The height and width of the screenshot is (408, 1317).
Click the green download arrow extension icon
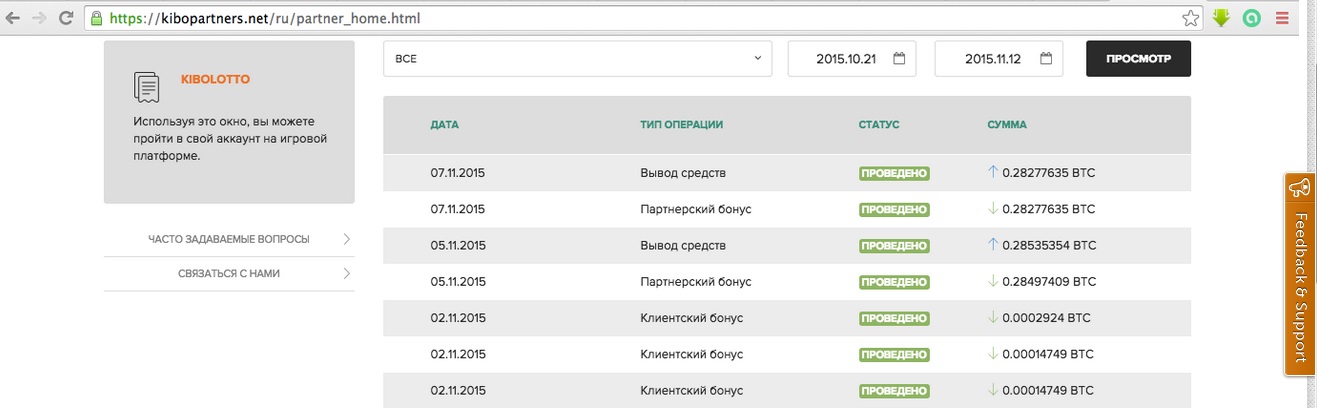[1221, 18]
